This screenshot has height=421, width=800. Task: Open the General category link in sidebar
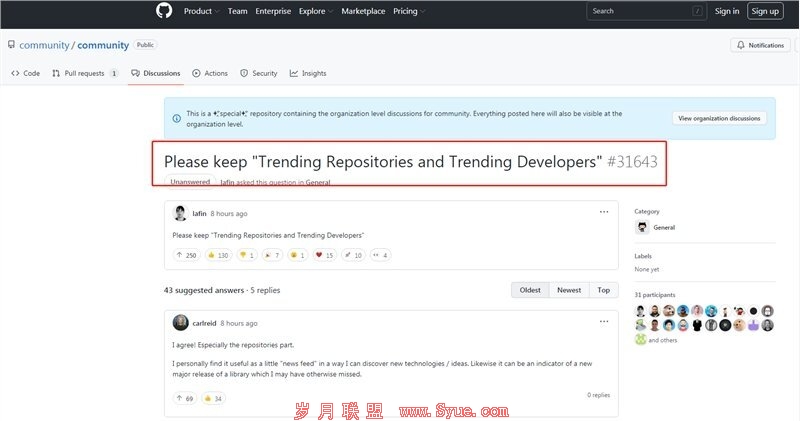(664, 228)
